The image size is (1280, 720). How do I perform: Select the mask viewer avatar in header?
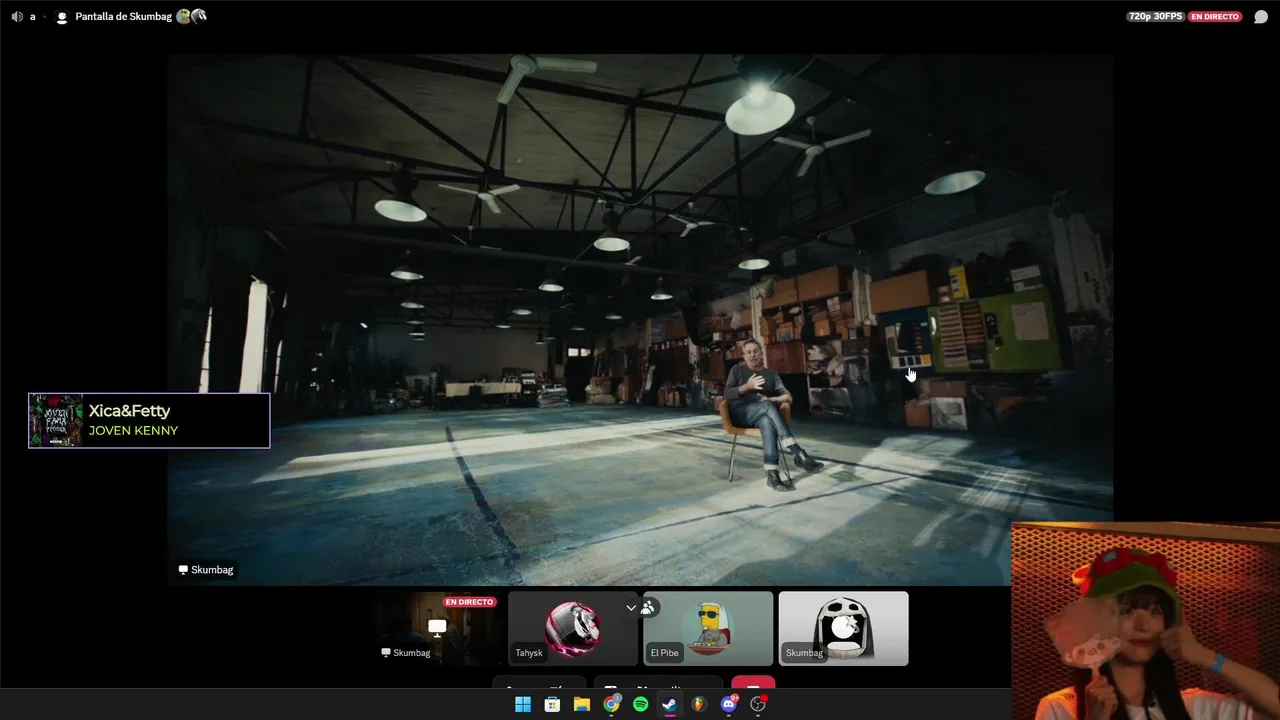pyautogui.click(x=199, y=16)
